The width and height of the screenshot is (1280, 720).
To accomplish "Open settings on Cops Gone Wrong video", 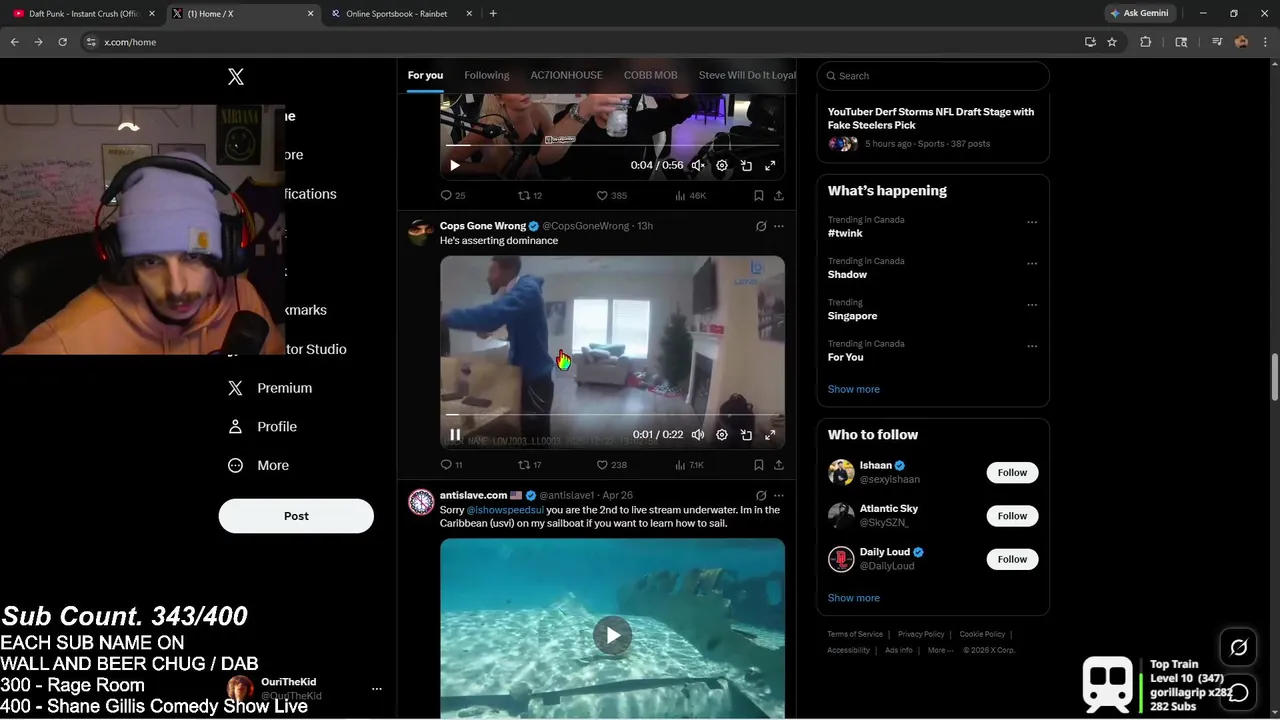I will coord(722,435).
